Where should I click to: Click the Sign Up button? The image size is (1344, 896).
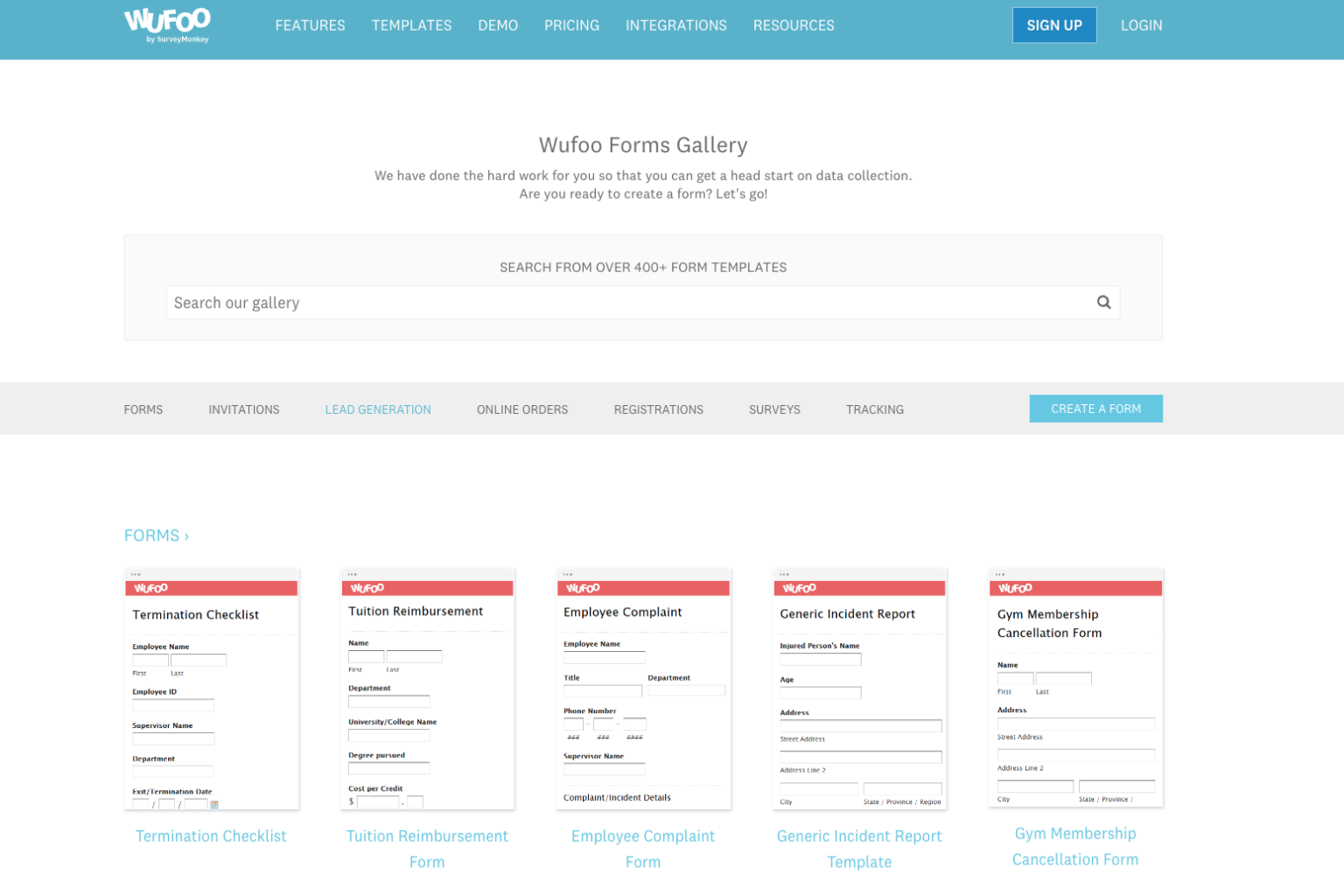tap(1054, 25)
